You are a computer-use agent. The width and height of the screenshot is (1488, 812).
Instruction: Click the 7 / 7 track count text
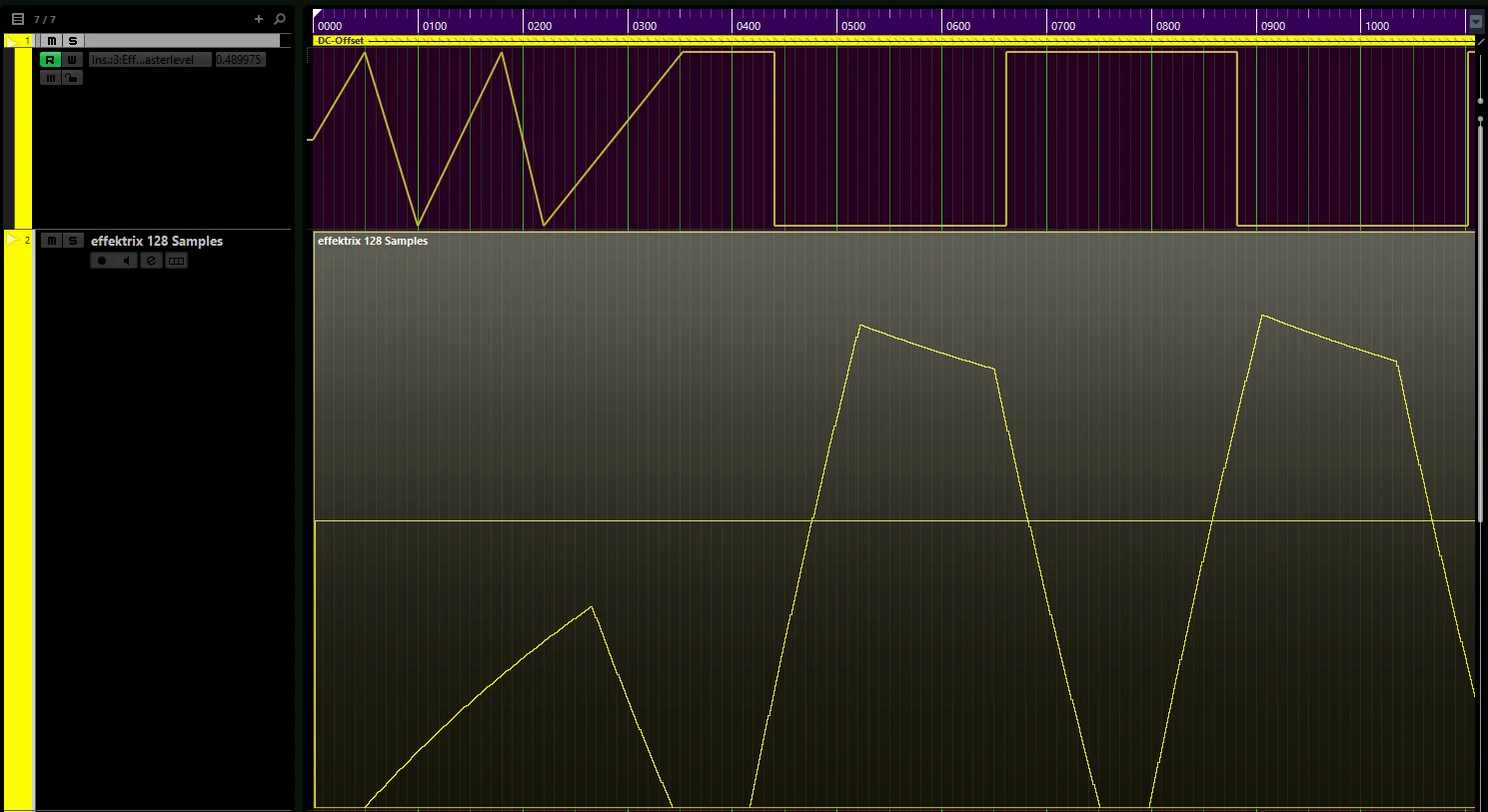coord(45,20)
